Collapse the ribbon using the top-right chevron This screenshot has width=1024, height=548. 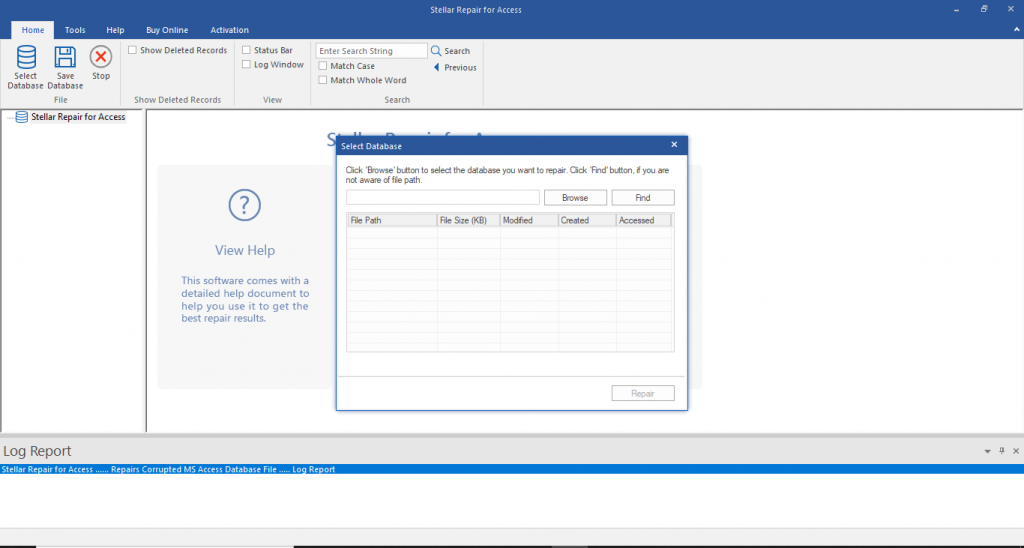click(1016, 30)
